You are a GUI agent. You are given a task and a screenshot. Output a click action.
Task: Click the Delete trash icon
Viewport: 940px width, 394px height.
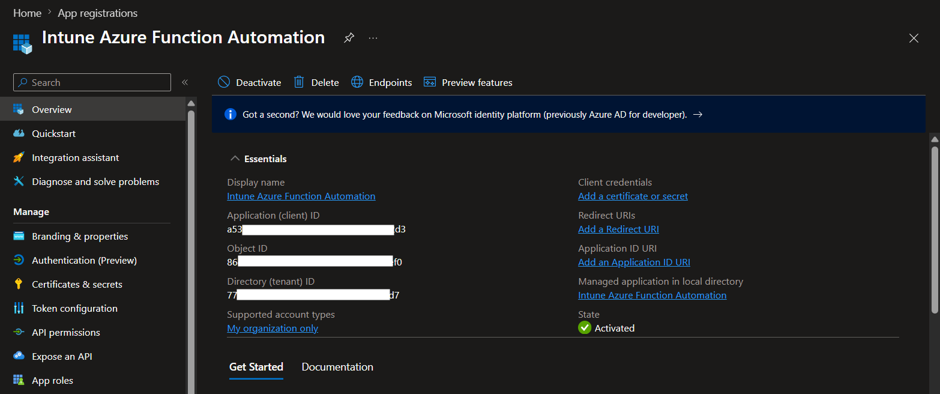tap(299, 82)
